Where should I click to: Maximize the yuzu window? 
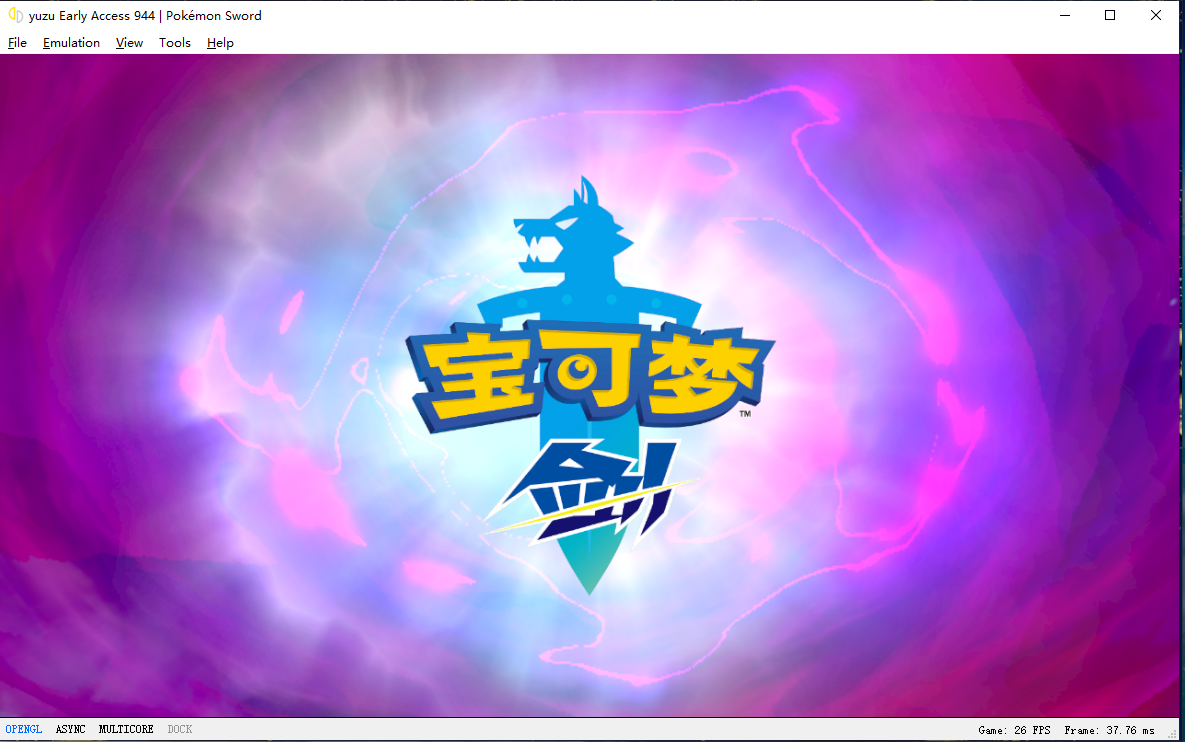pos(1110,15)
